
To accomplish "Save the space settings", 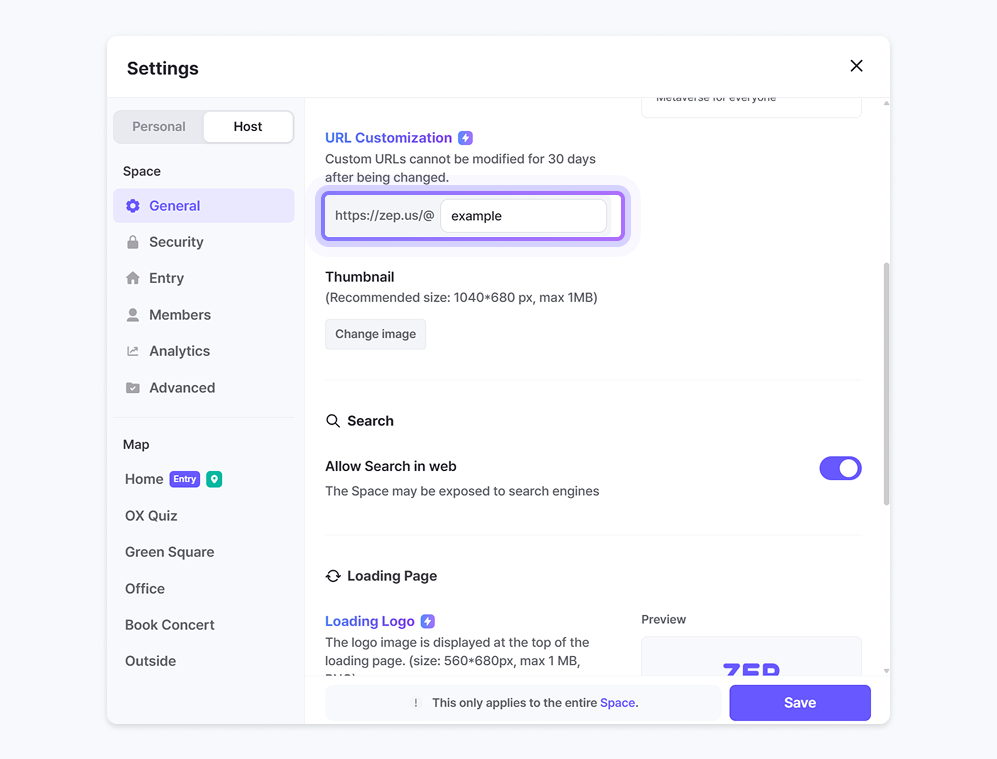I will pos(799,703).
